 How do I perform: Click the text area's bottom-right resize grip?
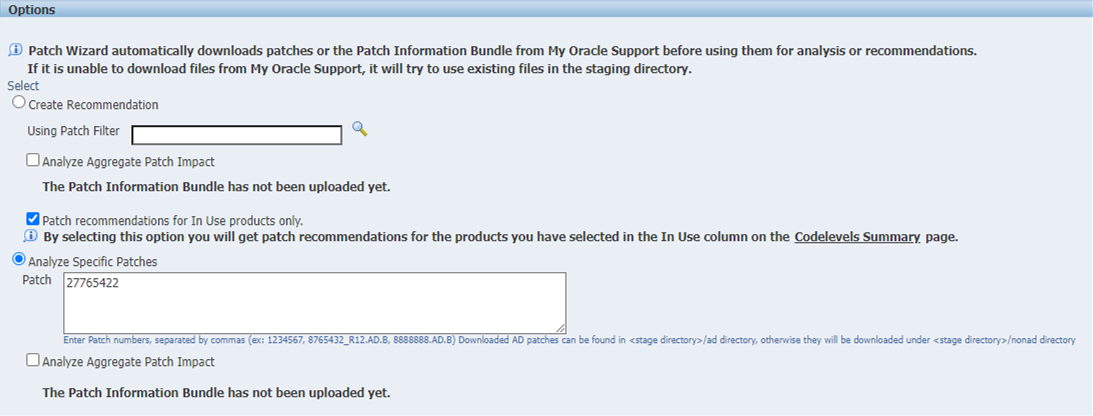click(561, 329)
